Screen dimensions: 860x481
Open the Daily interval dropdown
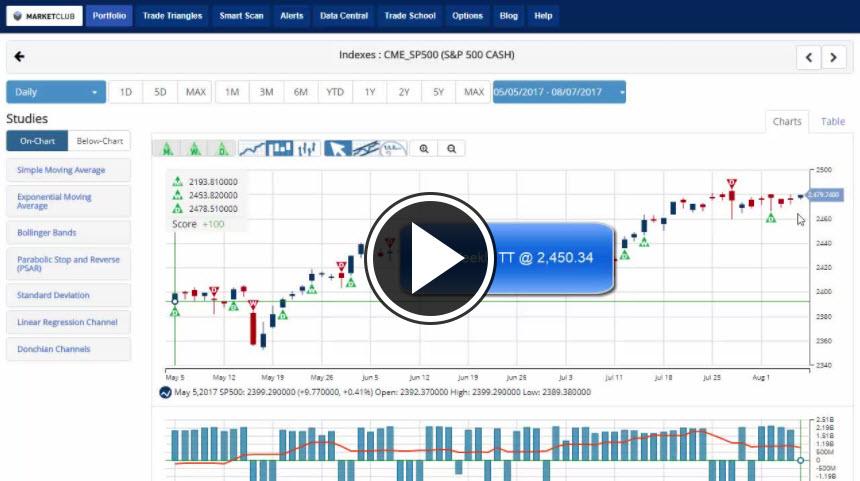pos(56,92)
